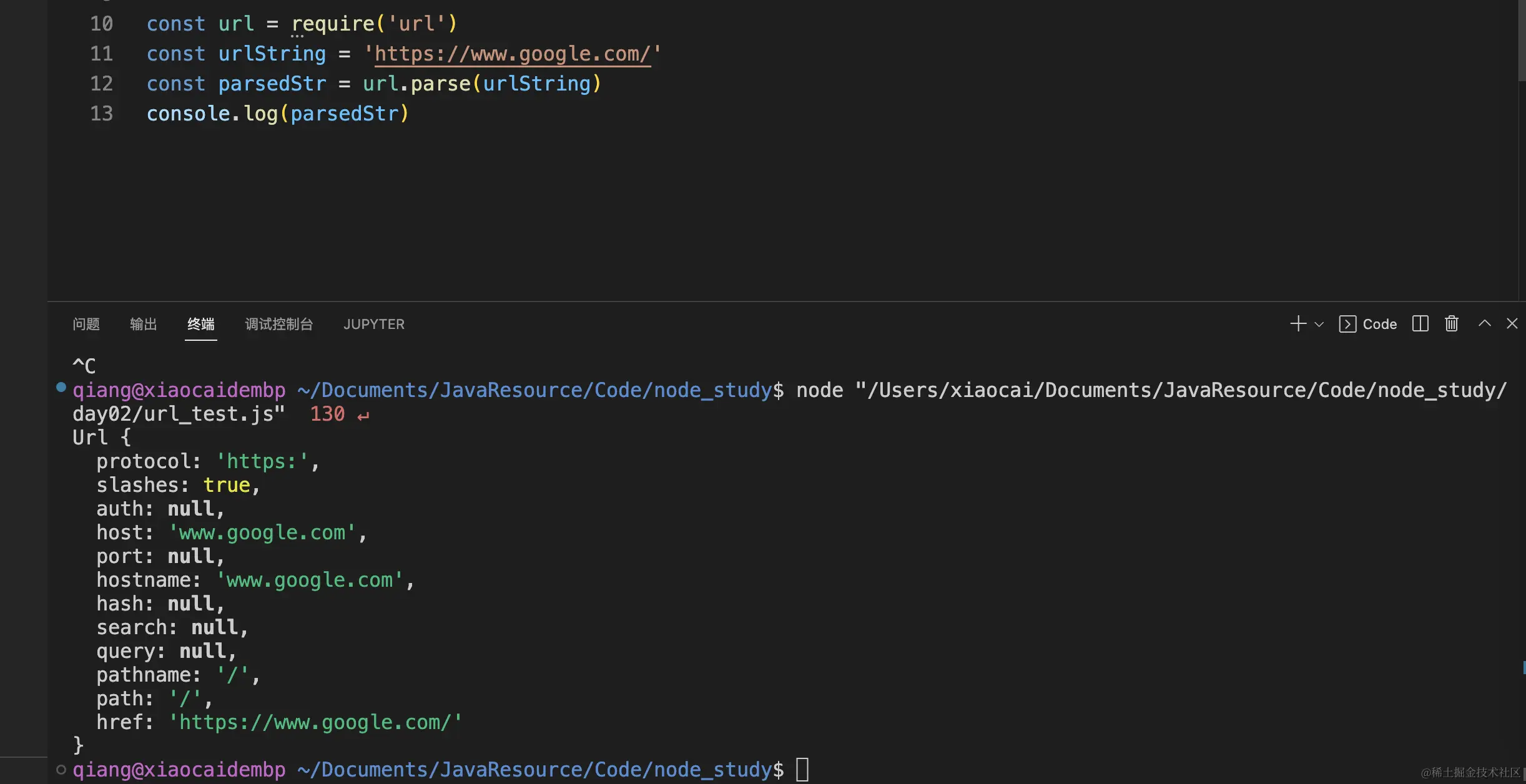Split the terminal panel

(1420, 324)
